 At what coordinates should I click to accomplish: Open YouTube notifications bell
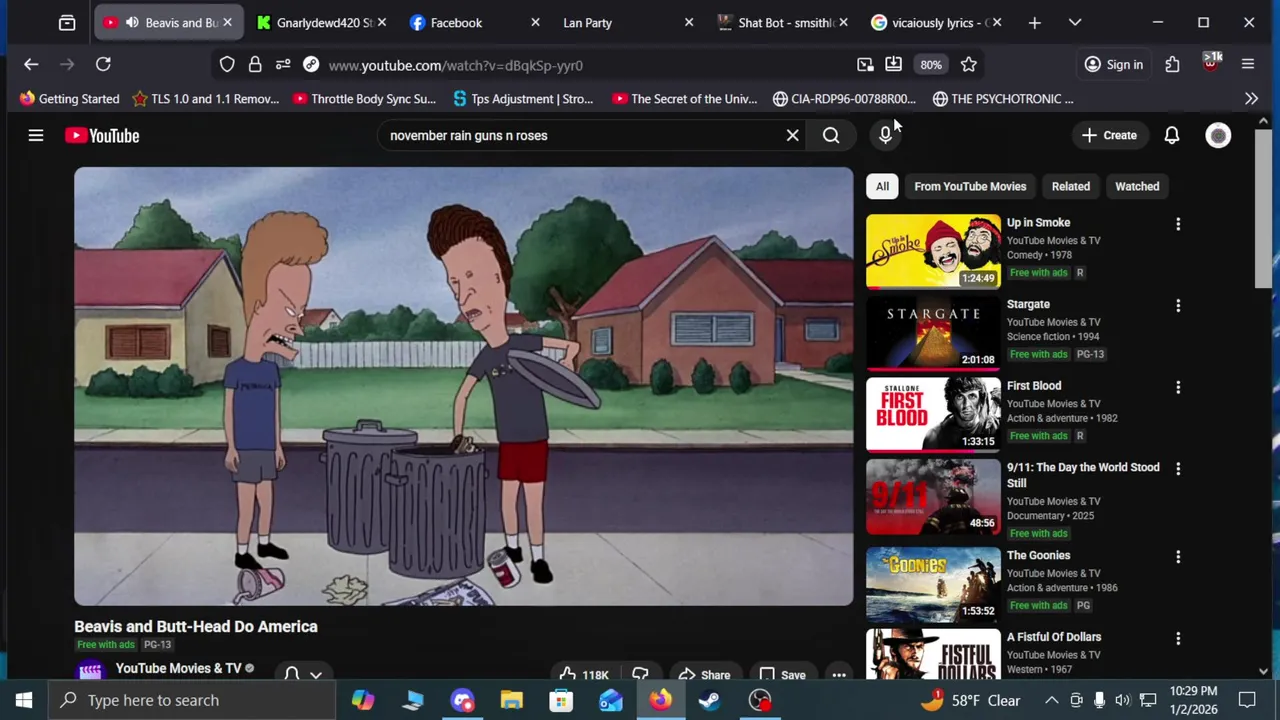(1172, 135)
